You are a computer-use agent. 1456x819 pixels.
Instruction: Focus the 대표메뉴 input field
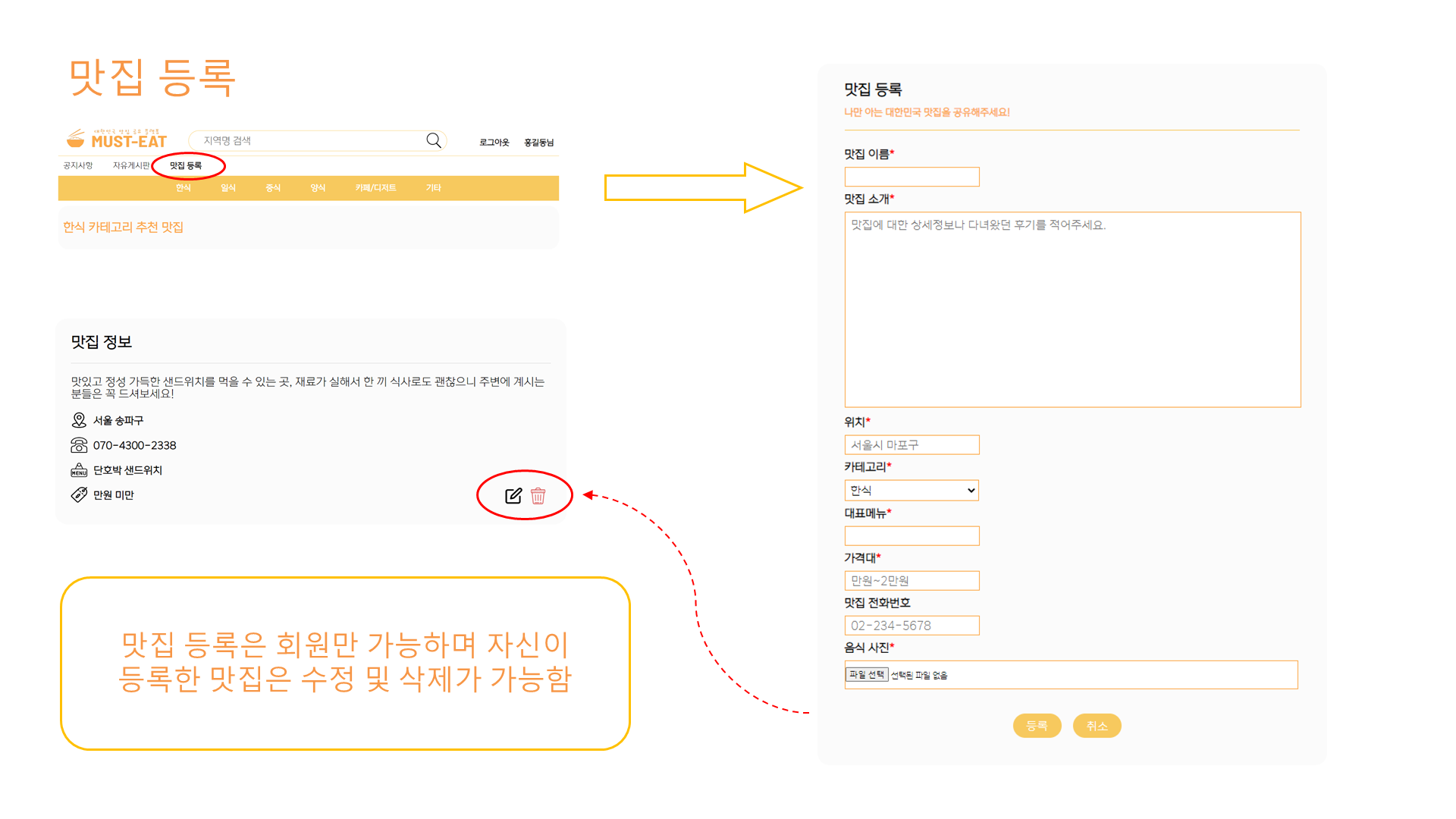pos(912,536)
